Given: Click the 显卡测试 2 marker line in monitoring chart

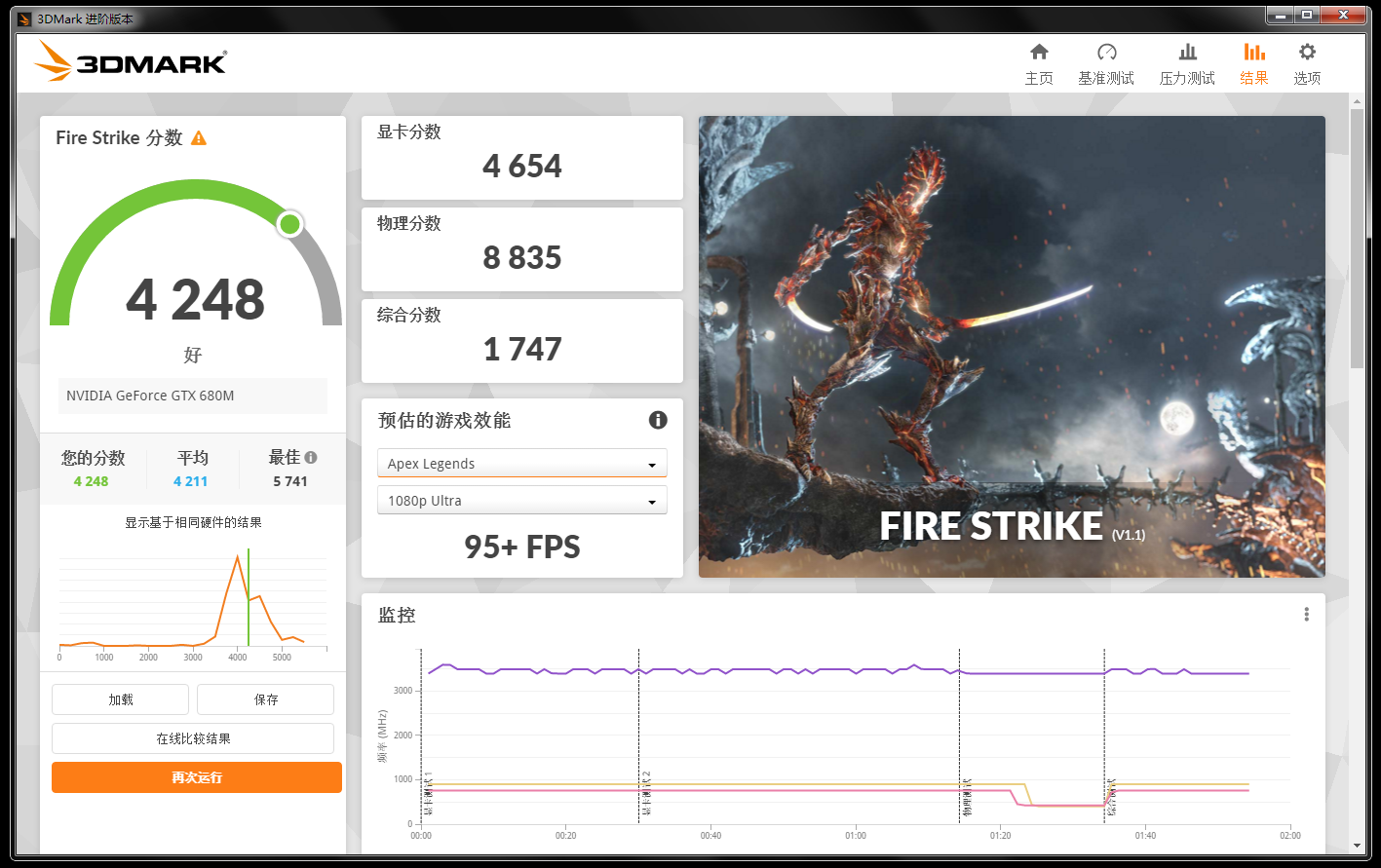Looking at the screenshot, I should point(638,736).
